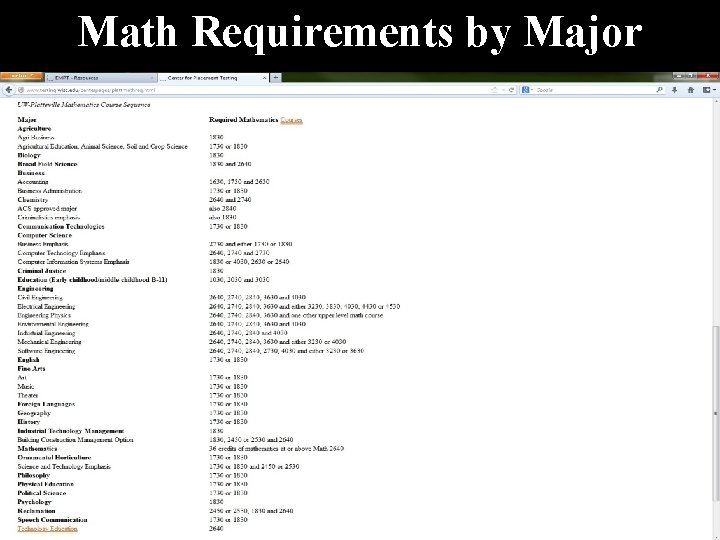The width and height of the screenshot is (720, 540).
Task: Select the 'Accounting' row label
Action: (33, 182)
